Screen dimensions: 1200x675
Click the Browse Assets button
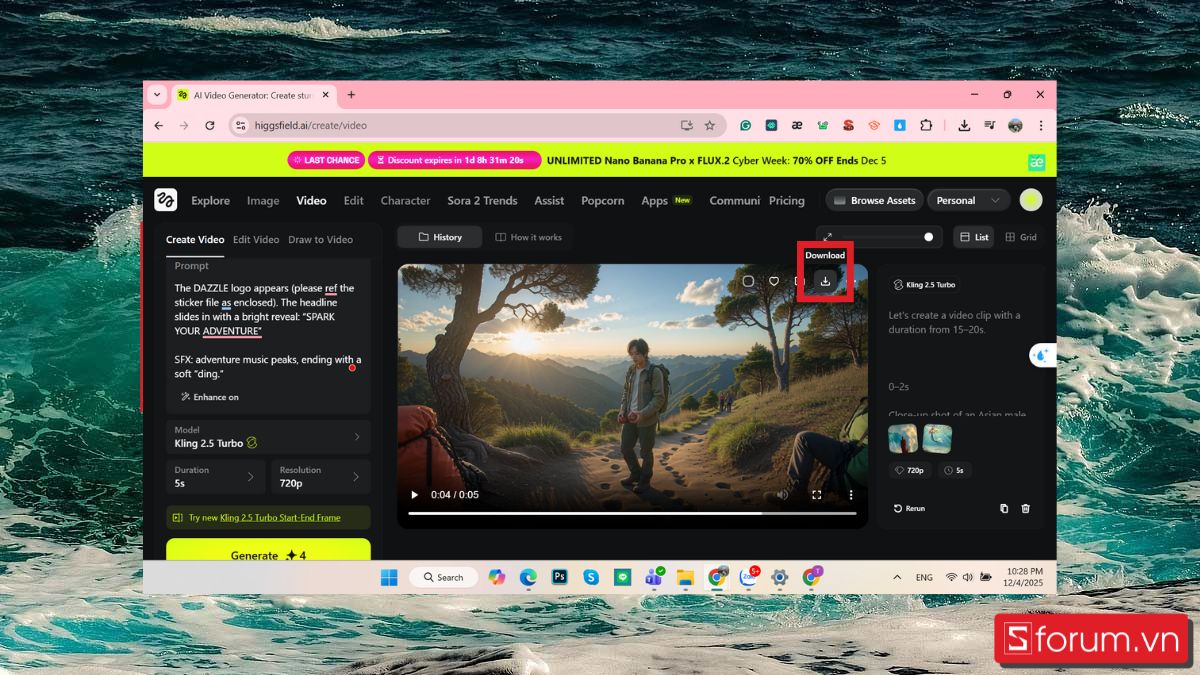874,200
